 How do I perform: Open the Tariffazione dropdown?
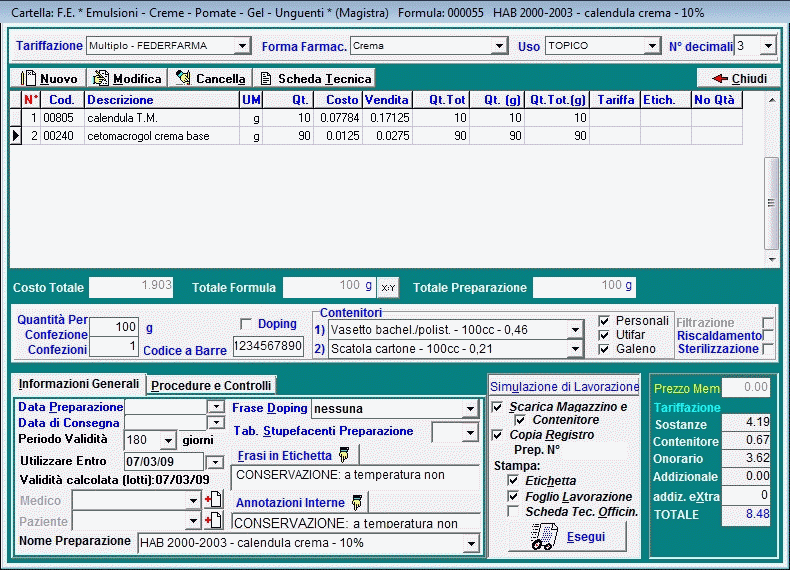click(242, 46)
